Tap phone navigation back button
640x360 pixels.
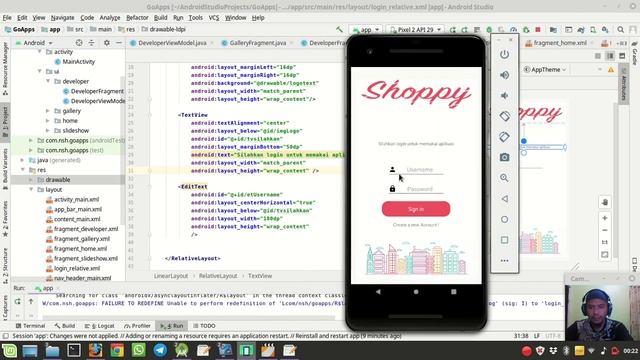click(x=378, y=292)
